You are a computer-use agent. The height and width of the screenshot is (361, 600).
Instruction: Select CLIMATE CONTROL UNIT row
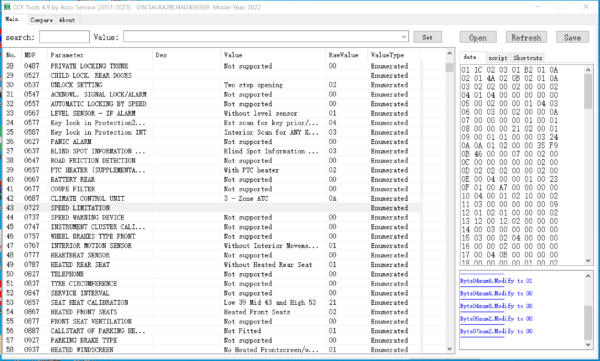(x=212, y=198)
